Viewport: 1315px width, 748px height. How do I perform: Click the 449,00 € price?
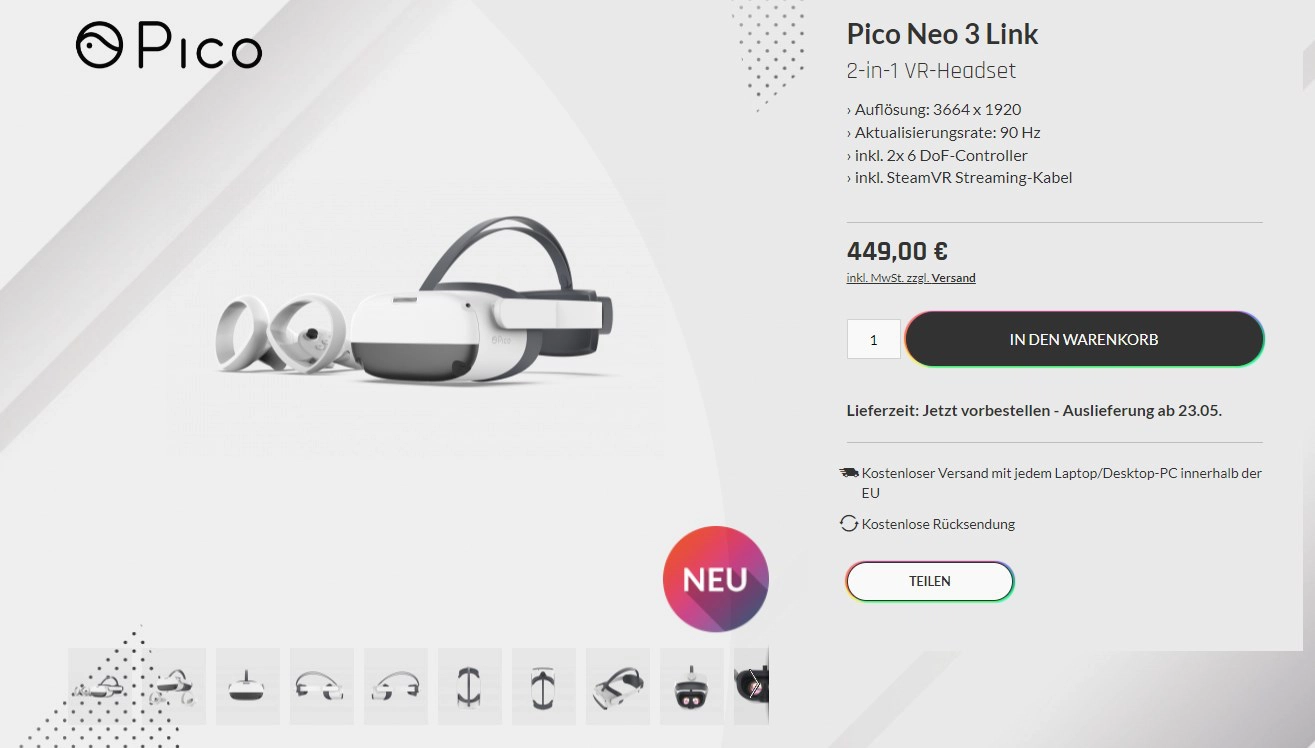897,251
